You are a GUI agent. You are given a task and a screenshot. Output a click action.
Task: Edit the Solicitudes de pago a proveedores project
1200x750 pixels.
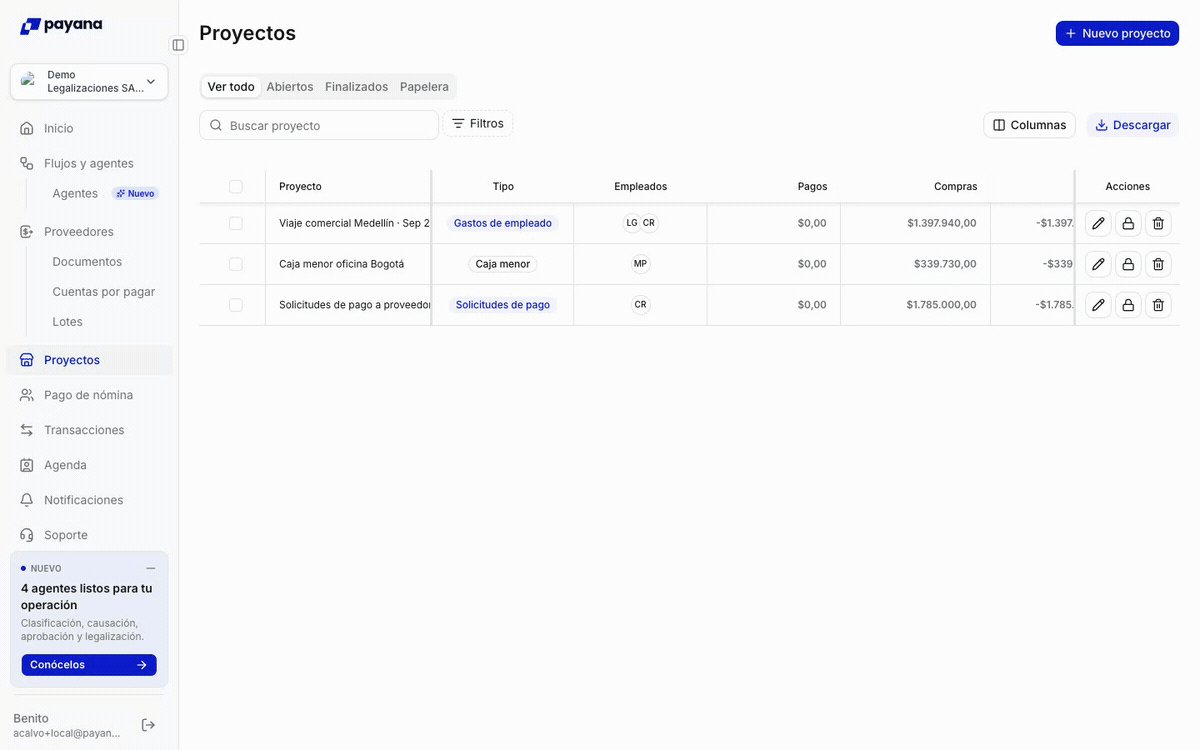click(1098, 304)
